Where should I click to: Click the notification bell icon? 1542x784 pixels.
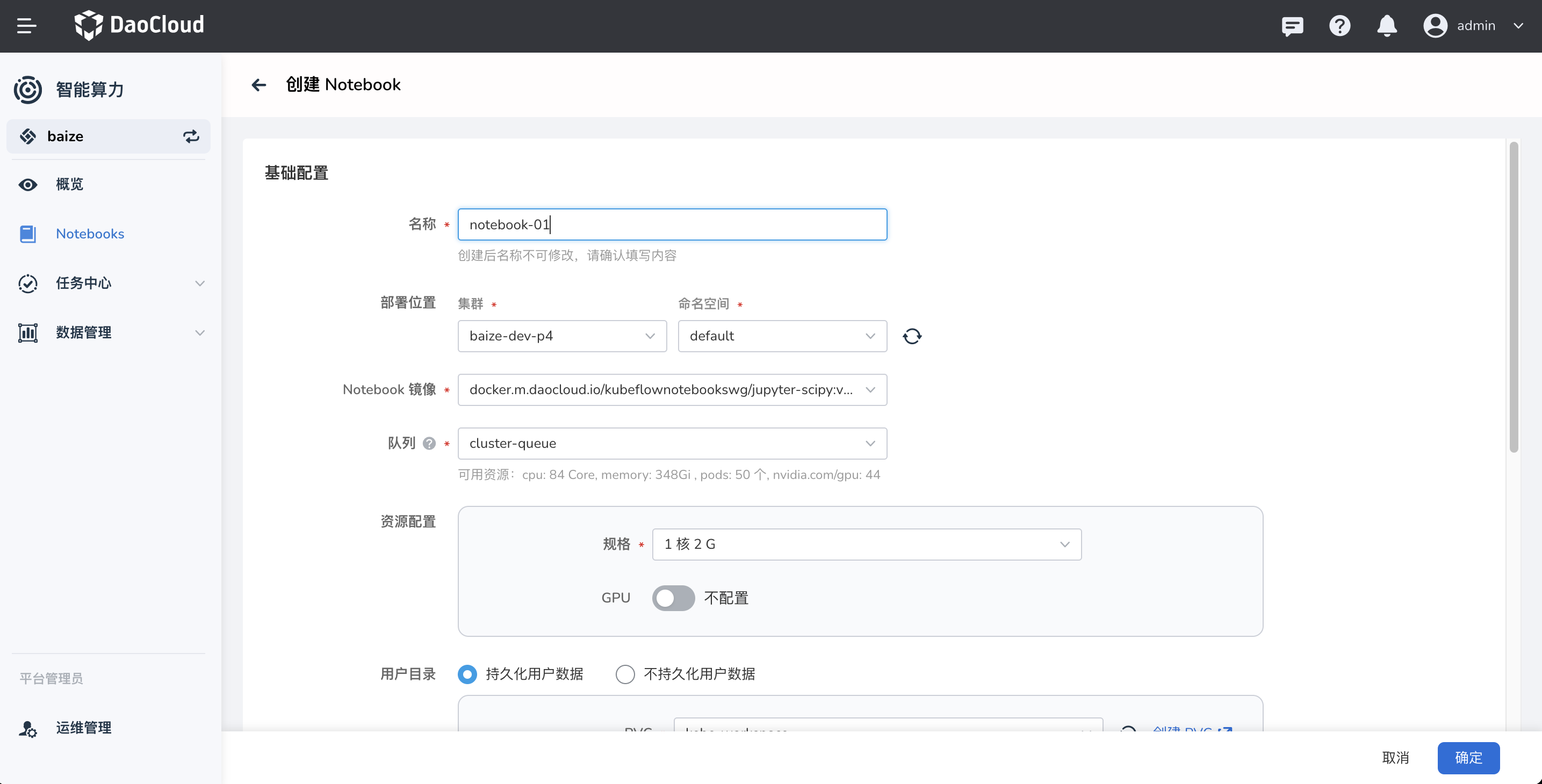tap(1388, 26)
